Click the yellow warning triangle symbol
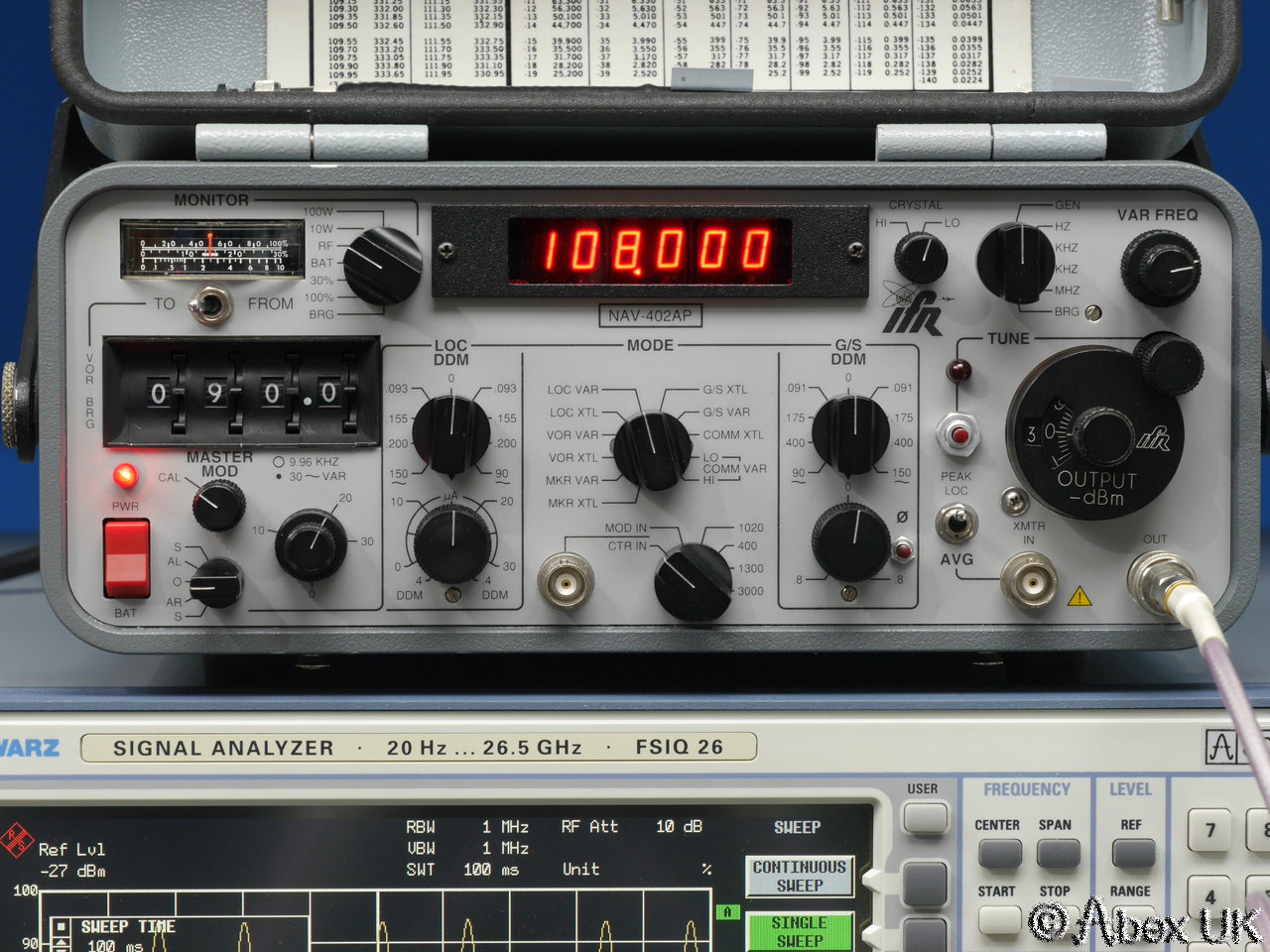The width and height of the screenshot is (1270, 952). pyautogui.click(x=1079, y=596)
